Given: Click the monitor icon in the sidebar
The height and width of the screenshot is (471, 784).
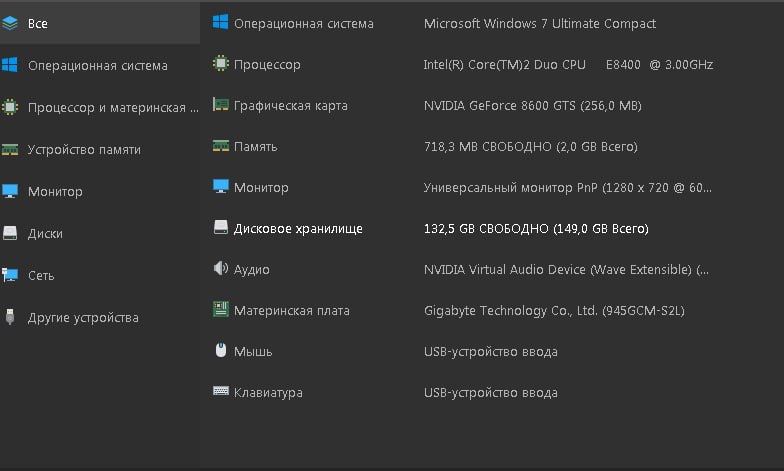Looking at the screenshot, I should coord(10,191).
